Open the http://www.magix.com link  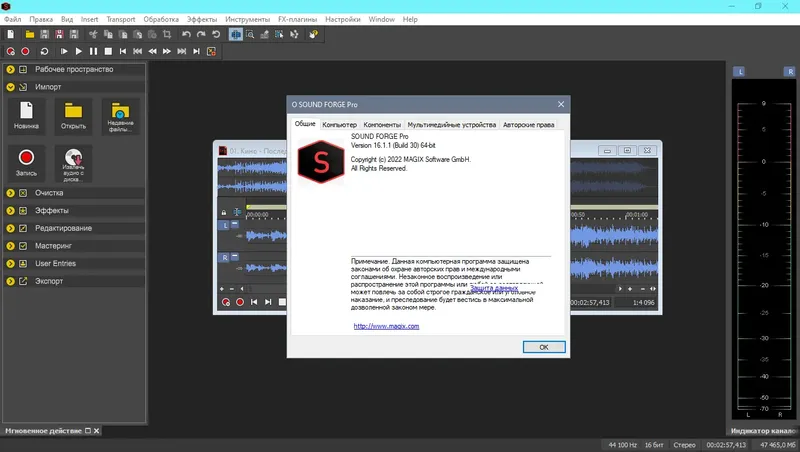[x=386, y=326]
